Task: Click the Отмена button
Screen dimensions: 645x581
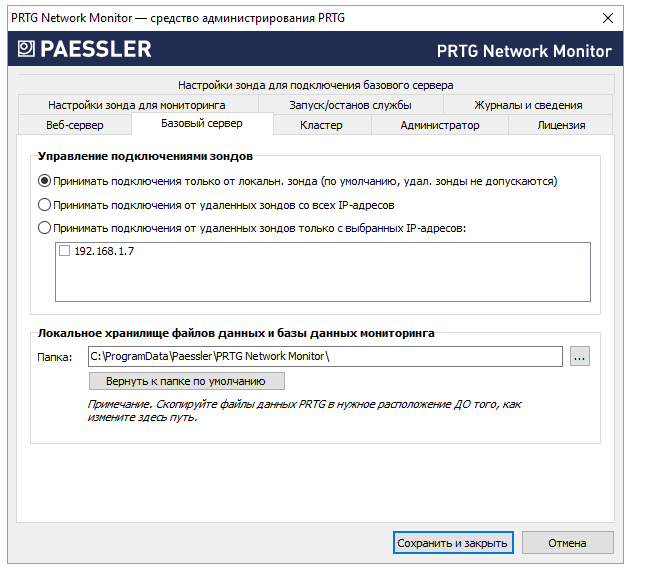Action: coord(567,543)
